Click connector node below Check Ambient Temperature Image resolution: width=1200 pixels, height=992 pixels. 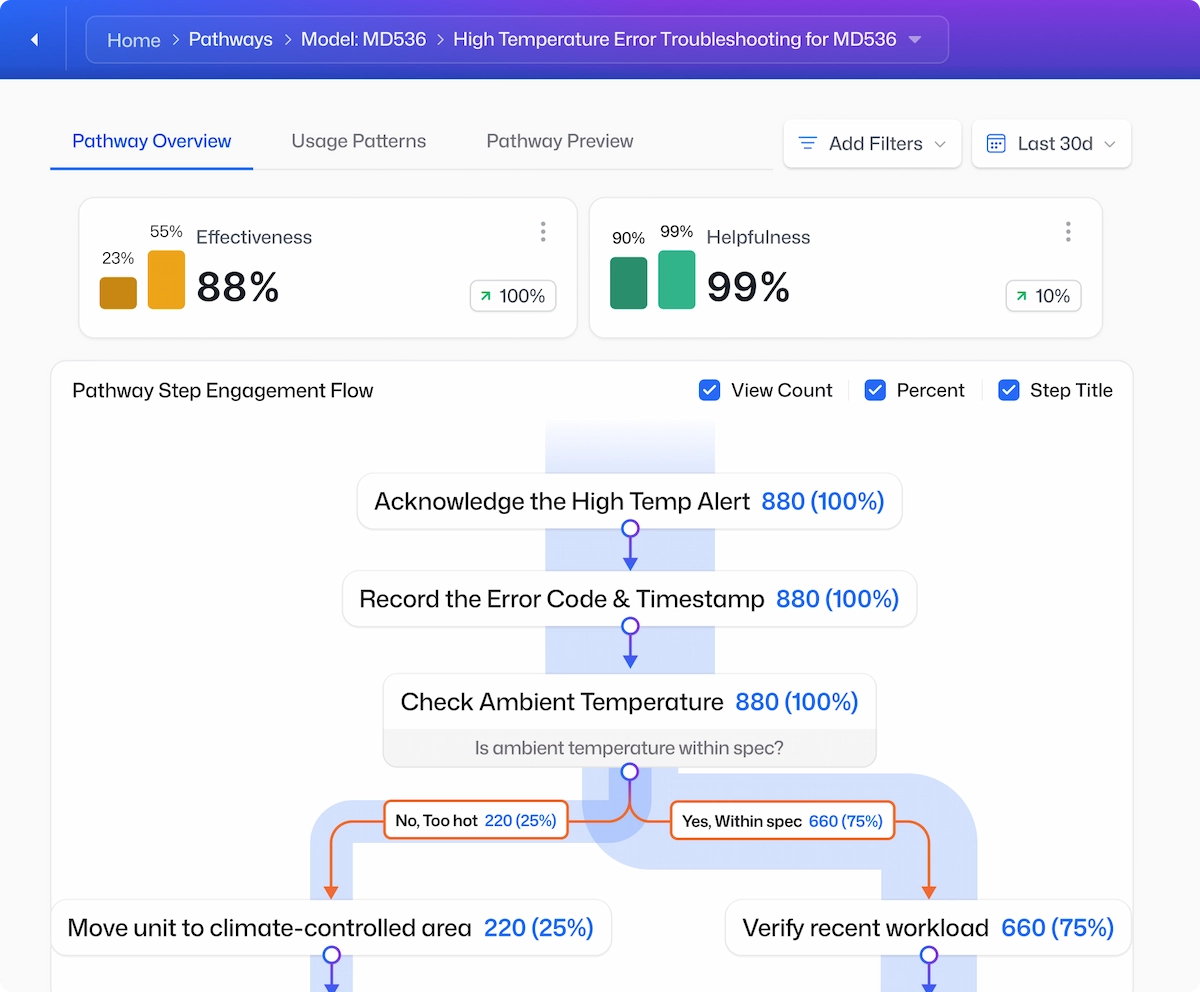pyautogui.click(x=630, y=772)
